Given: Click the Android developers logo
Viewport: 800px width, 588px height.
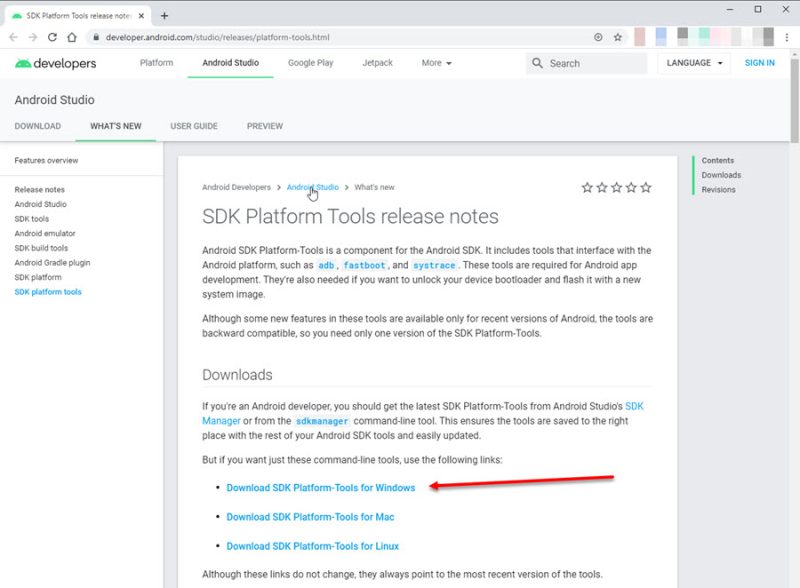Looking at the screenshot, I should tap(56, 63).
